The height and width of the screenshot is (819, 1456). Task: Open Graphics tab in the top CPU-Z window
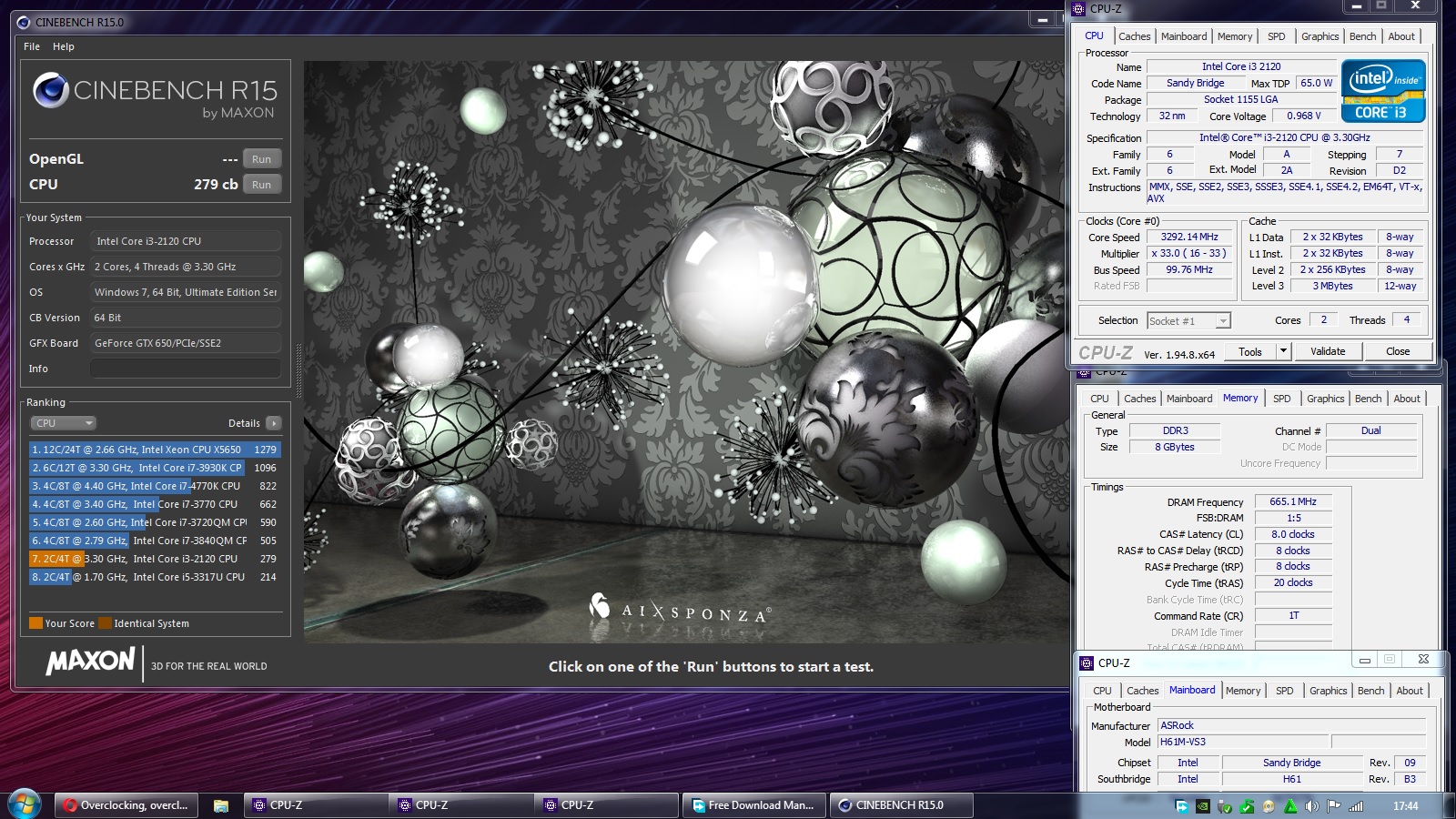click(1319, 36)
